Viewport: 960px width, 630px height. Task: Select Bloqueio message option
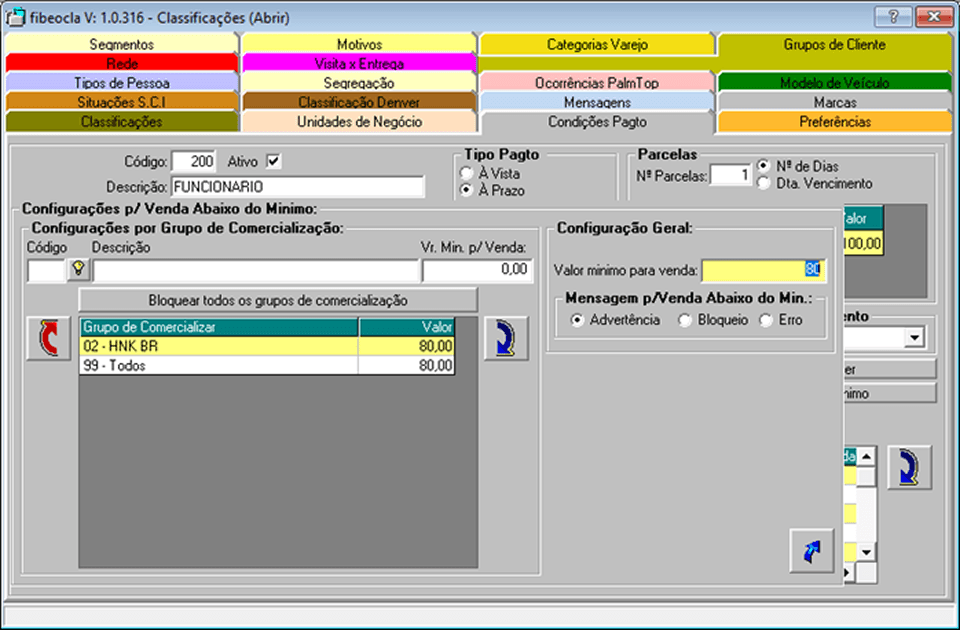(x=685, y=320)
